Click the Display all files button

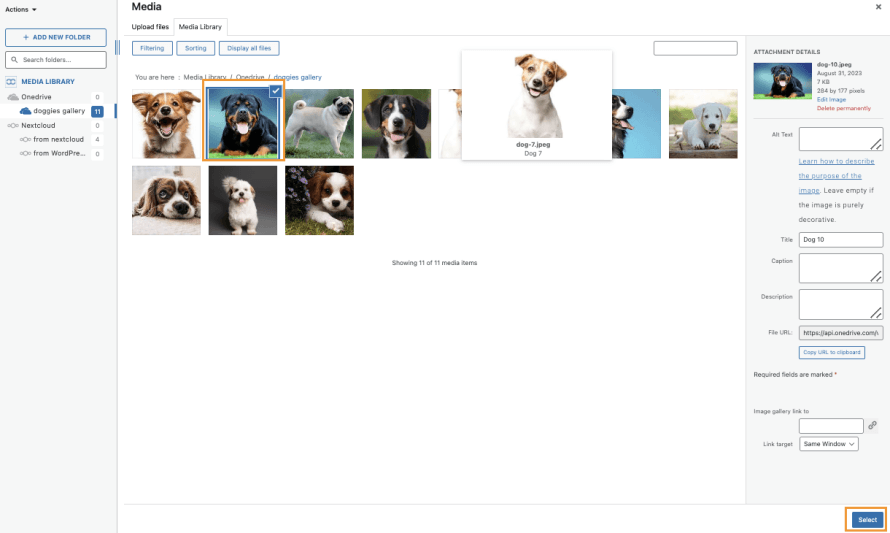[x=249, y=48]
